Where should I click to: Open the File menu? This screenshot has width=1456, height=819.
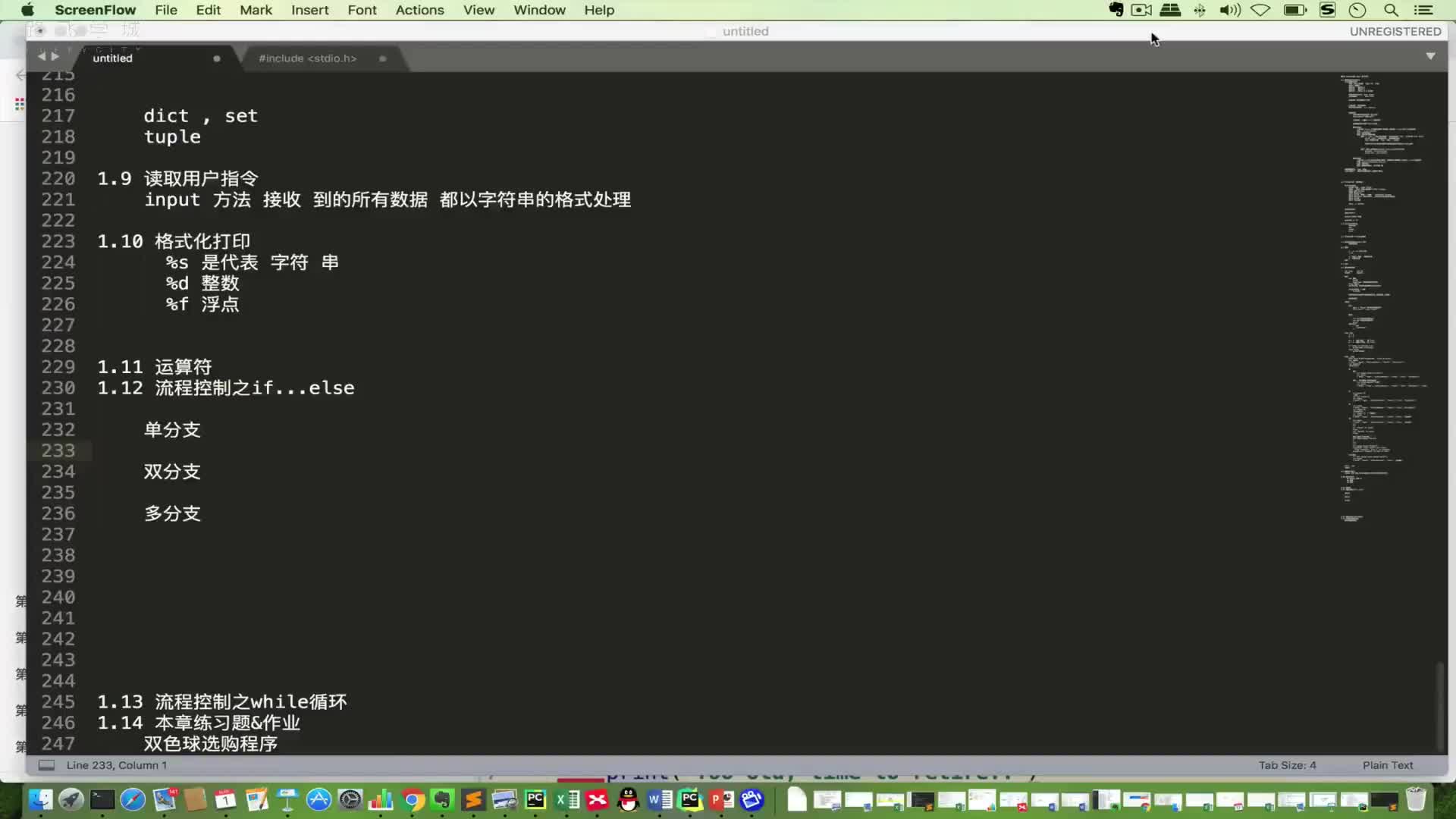165,10
